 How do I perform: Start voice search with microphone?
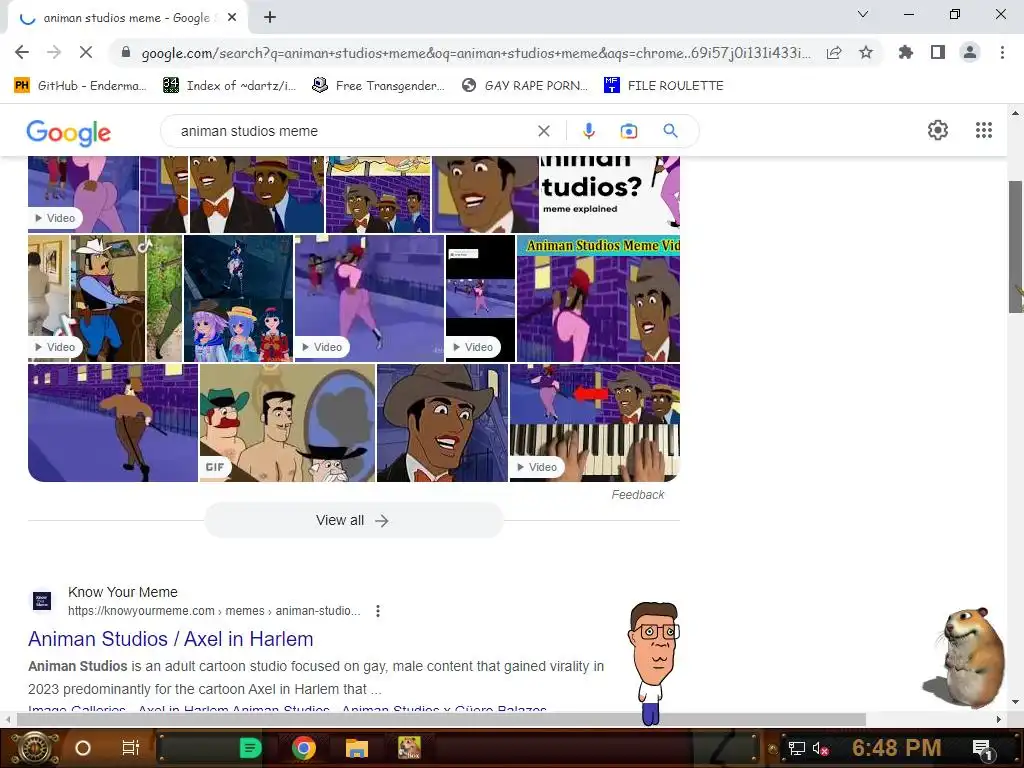tap(588, 131)
